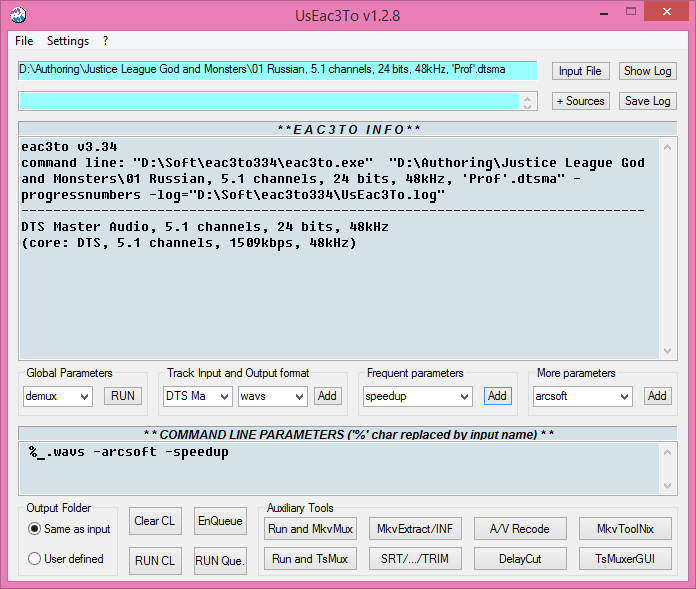Click the MkvToolNix button
The height and width of the screenshot is (589, 696).
click(x=625, y=529)
